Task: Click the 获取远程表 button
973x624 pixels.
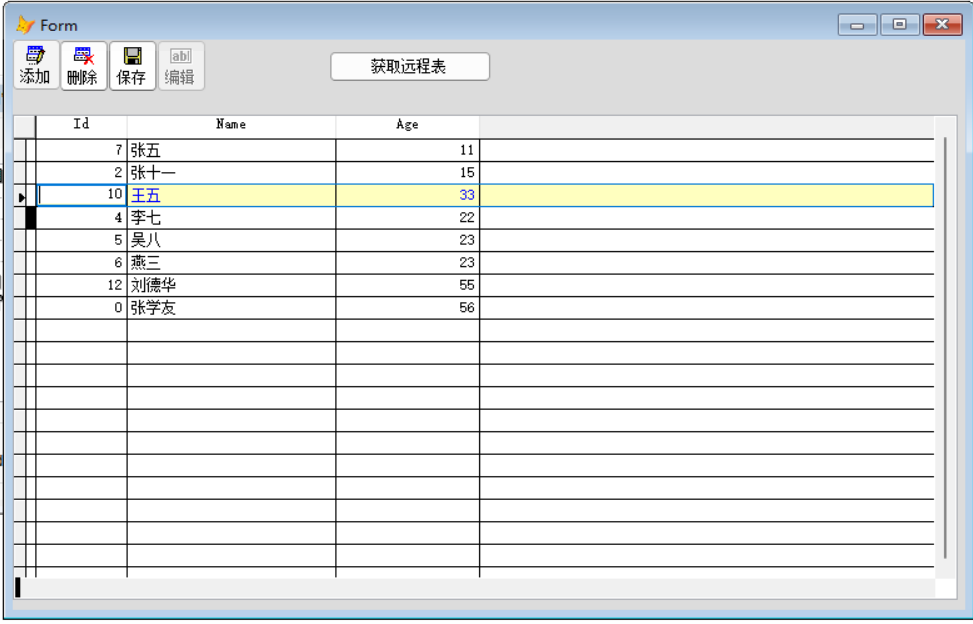Action: (x=410, y=66)
